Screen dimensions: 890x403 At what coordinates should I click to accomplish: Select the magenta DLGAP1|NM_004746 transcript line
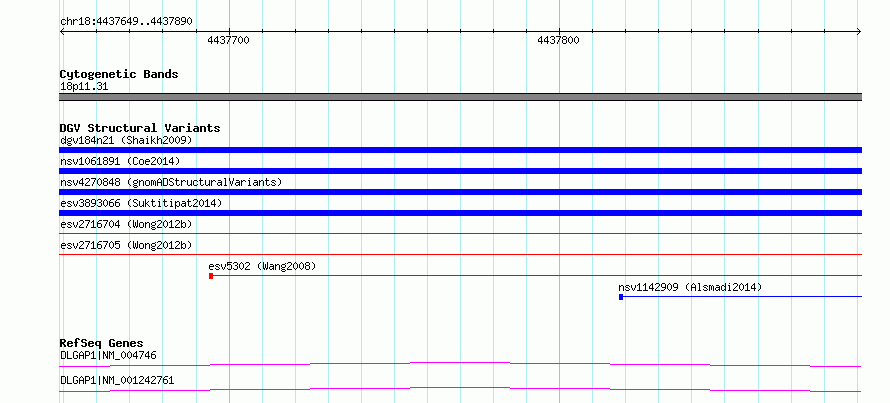click(460, 364)
